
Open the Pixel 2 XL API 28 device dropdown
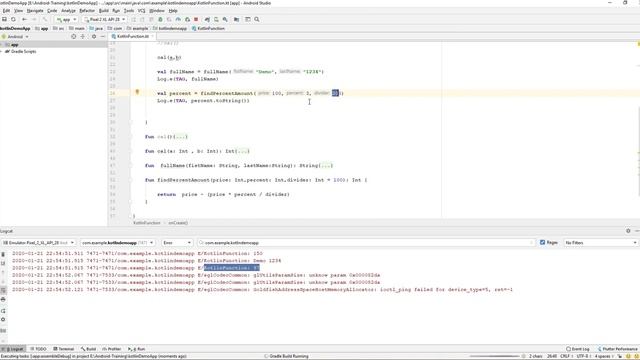[x=104, y=19]
